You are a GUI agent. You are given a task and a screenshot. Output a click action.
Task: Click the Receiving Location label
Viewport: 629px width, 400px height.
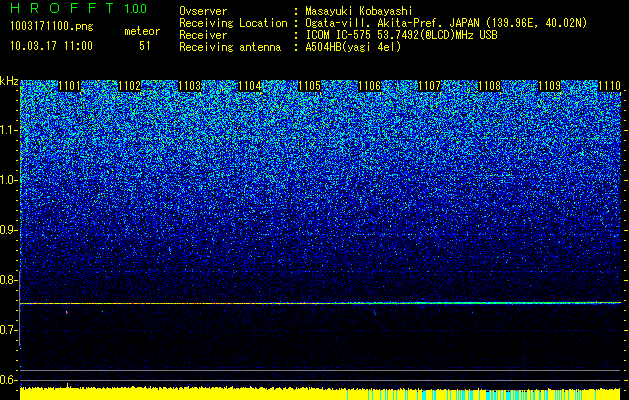pyautogui.click(x=233, y=23)
